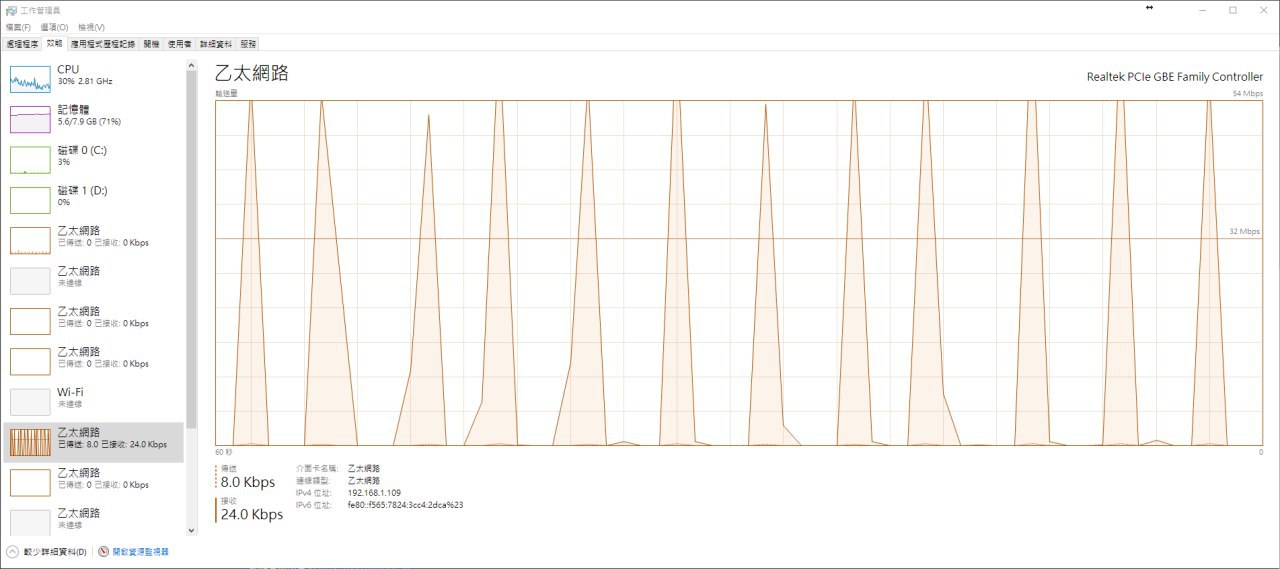Click the Resource Monitor icon at the bottom

[x=104, y=552]
